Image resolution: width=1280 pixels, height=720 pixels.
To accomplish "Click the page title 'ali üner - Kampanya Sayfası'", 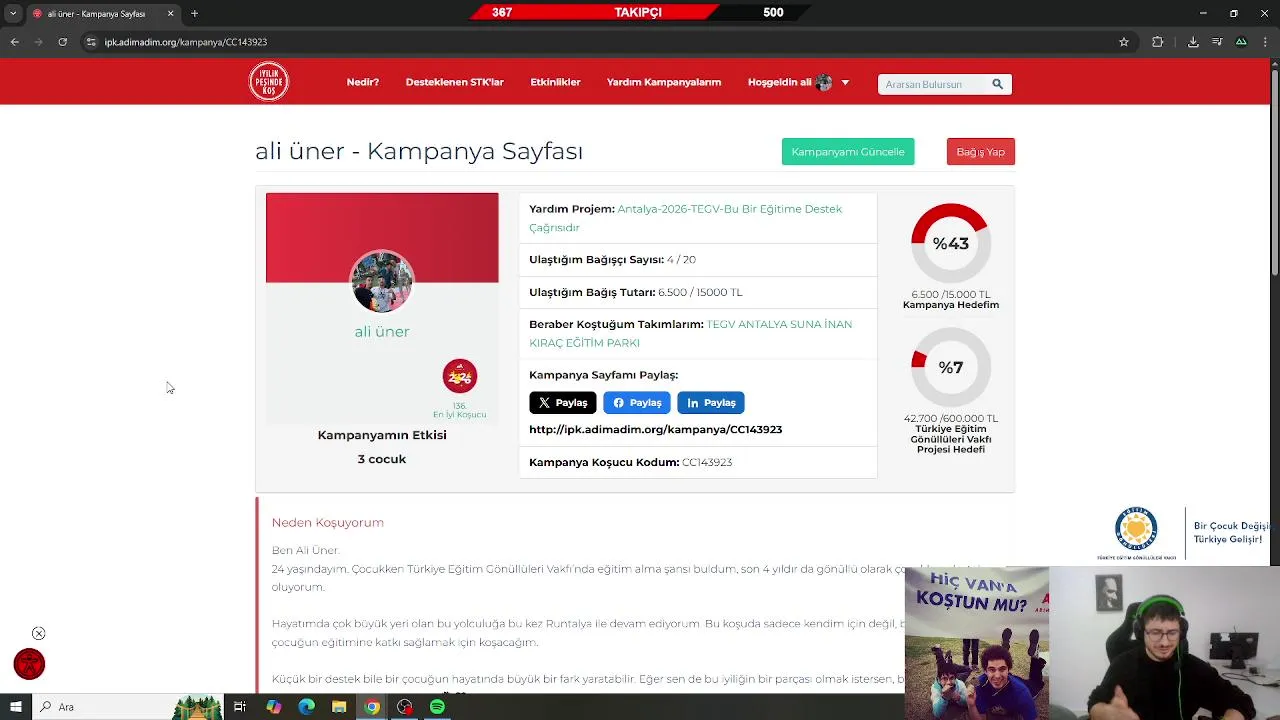I will point(419,151).
